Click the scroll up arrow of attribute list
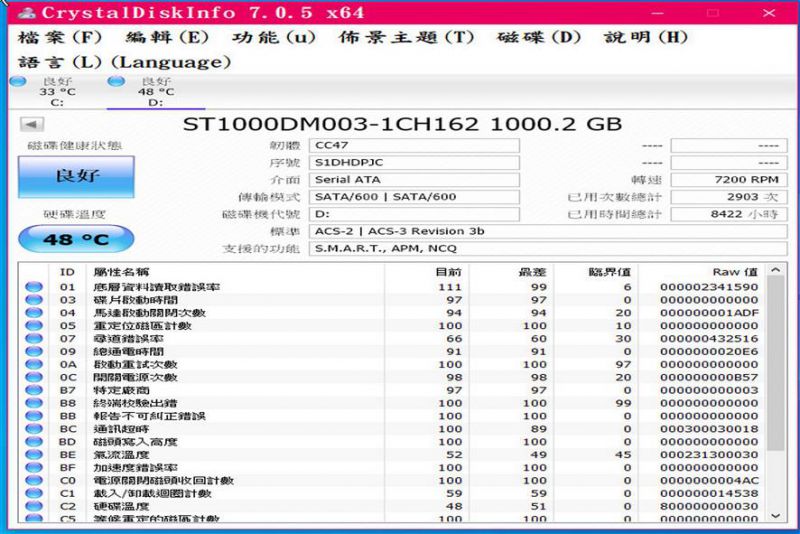This screenshot has height=534, width=800. (x=776, y=270)
